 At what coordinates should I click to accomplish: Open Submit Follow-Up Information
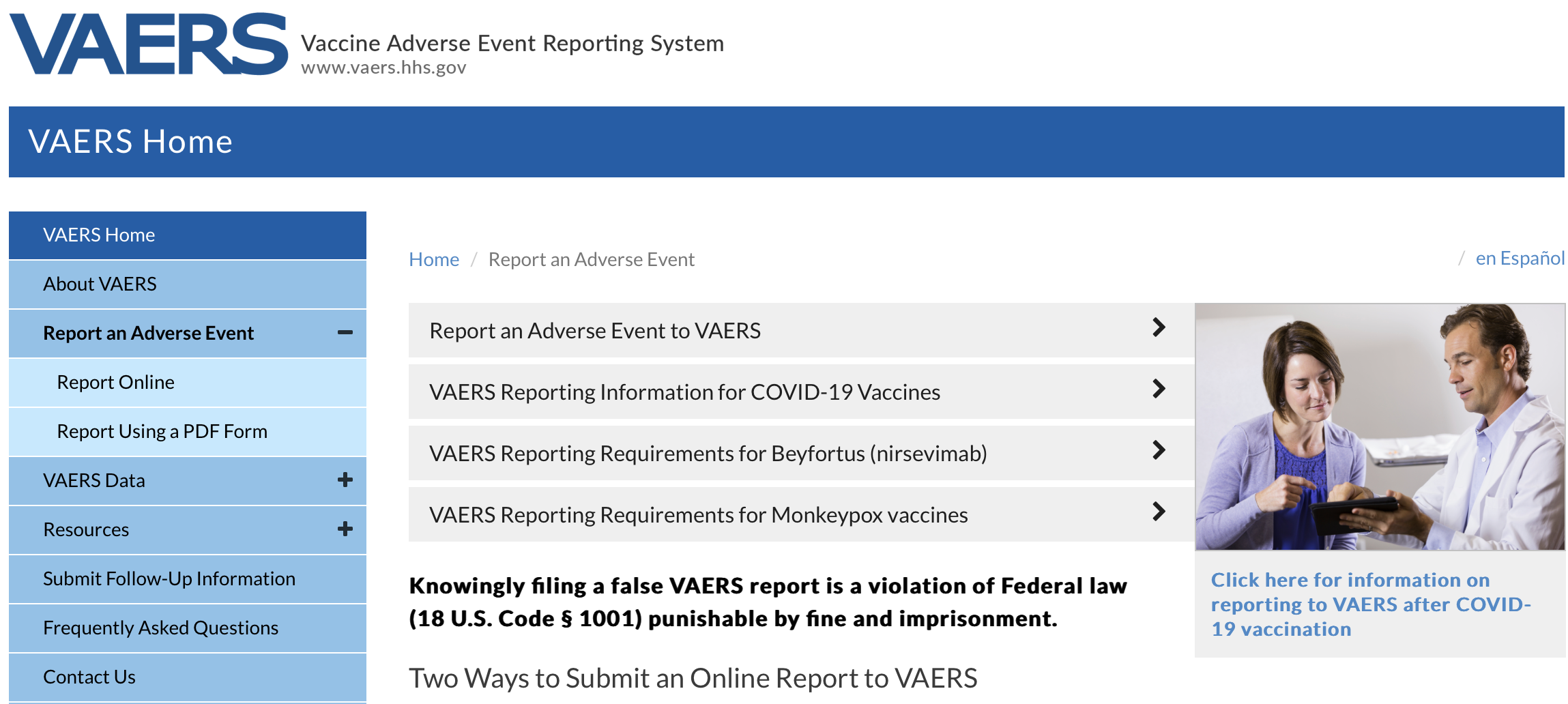tap(188, 579)
